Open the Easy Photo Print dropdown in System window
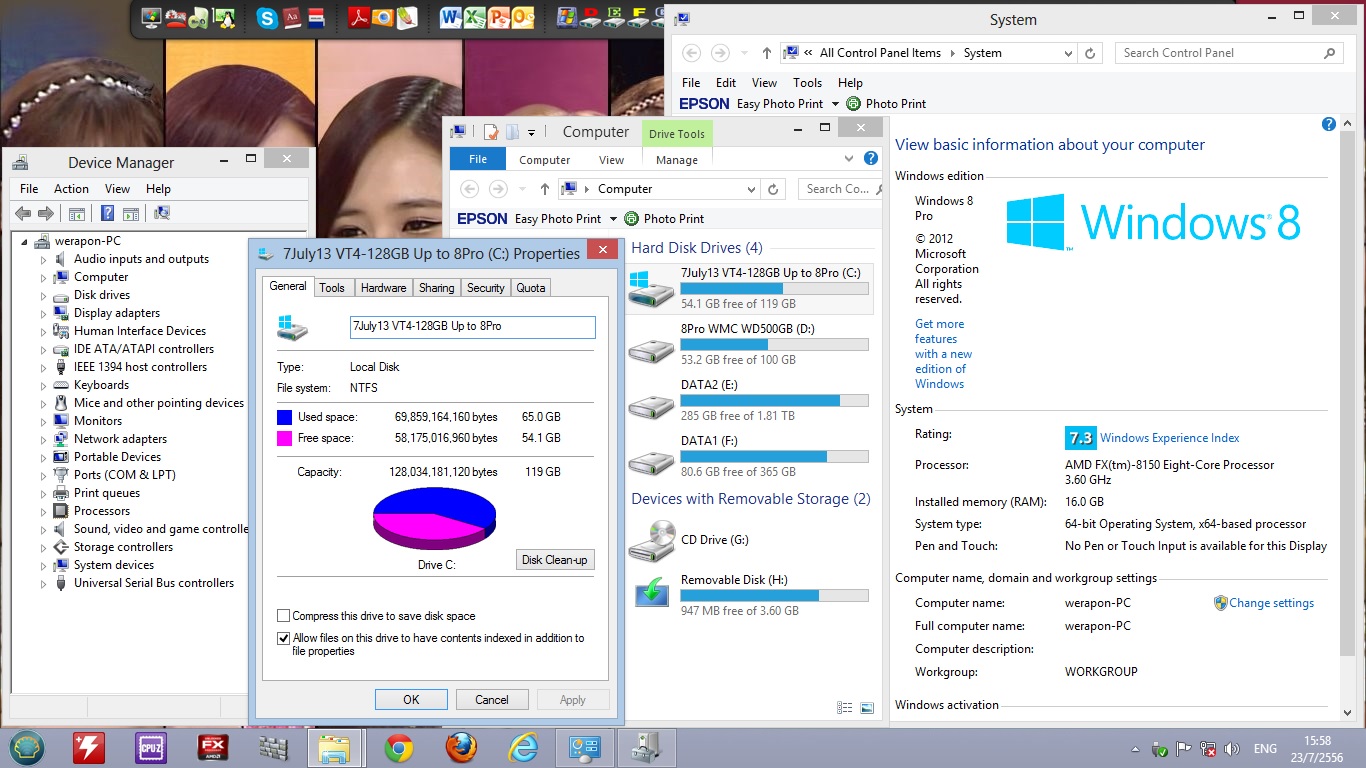This screenshot has width=1366, height=768. coord(835,104)
